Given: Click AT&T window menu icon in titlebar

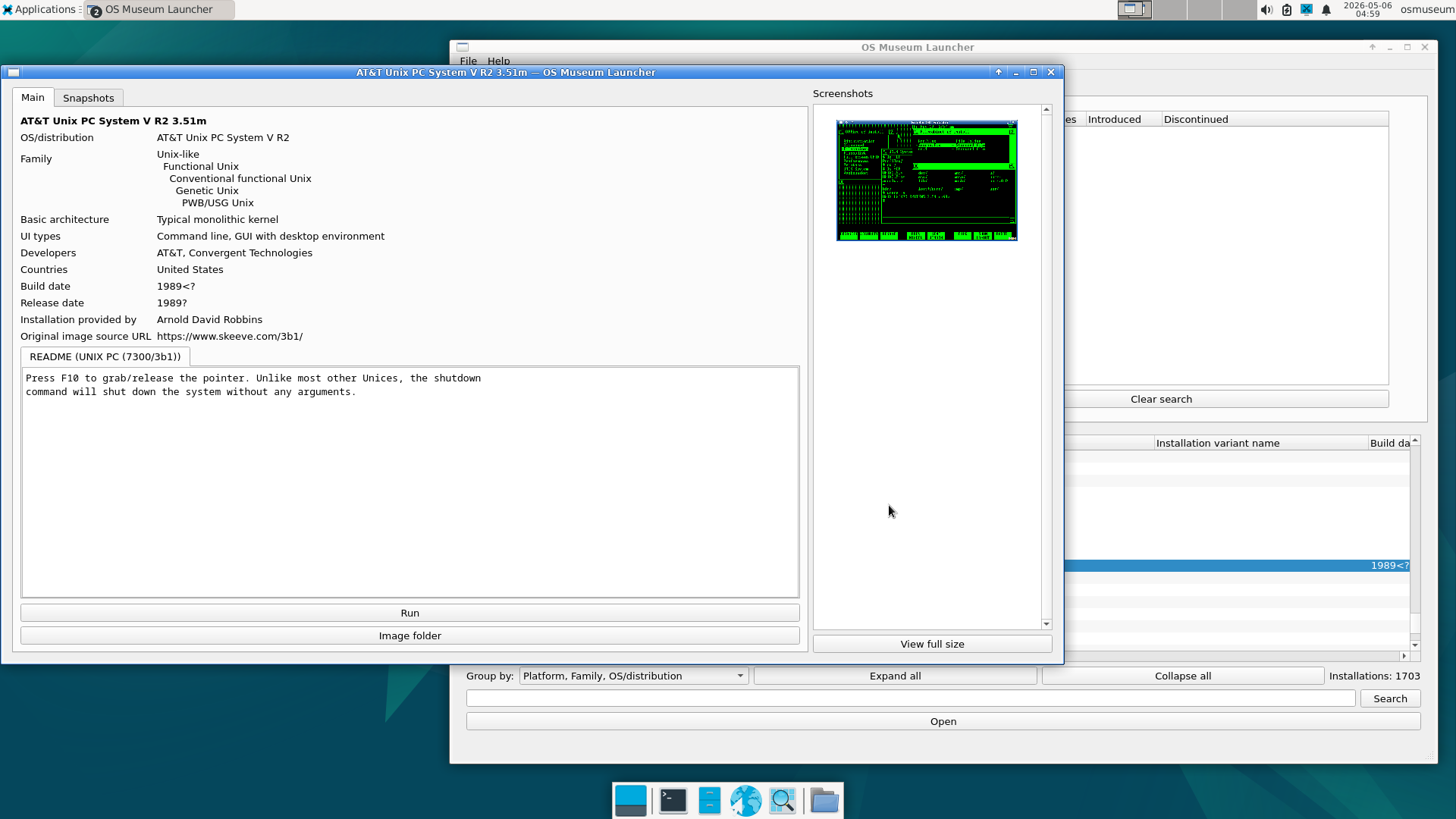Looking at the screenshot, I should pyautogui.click(x=14, y=73).
